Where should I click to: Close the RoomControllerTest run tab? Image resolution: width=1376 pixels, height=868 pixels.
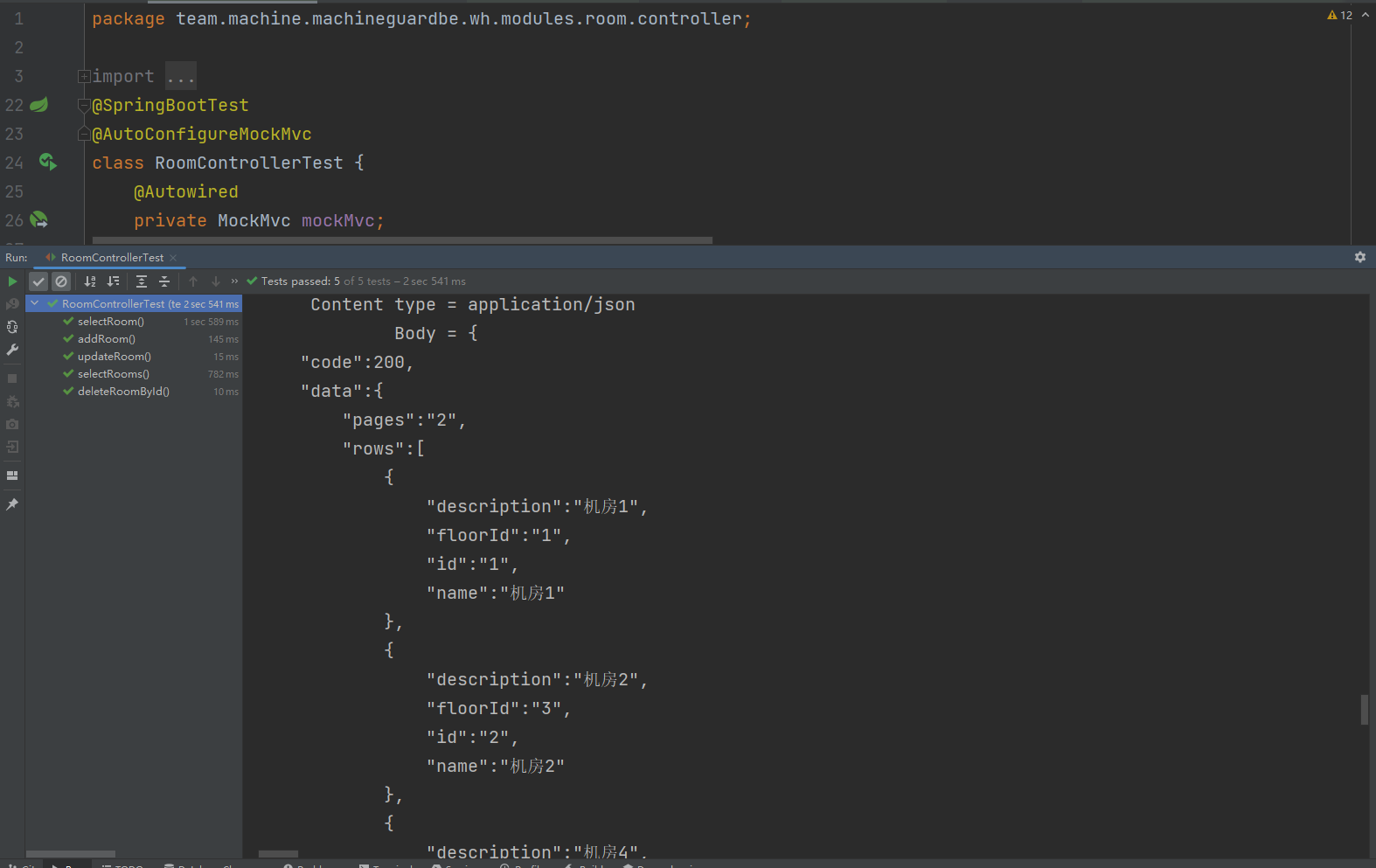pos(173,258)
